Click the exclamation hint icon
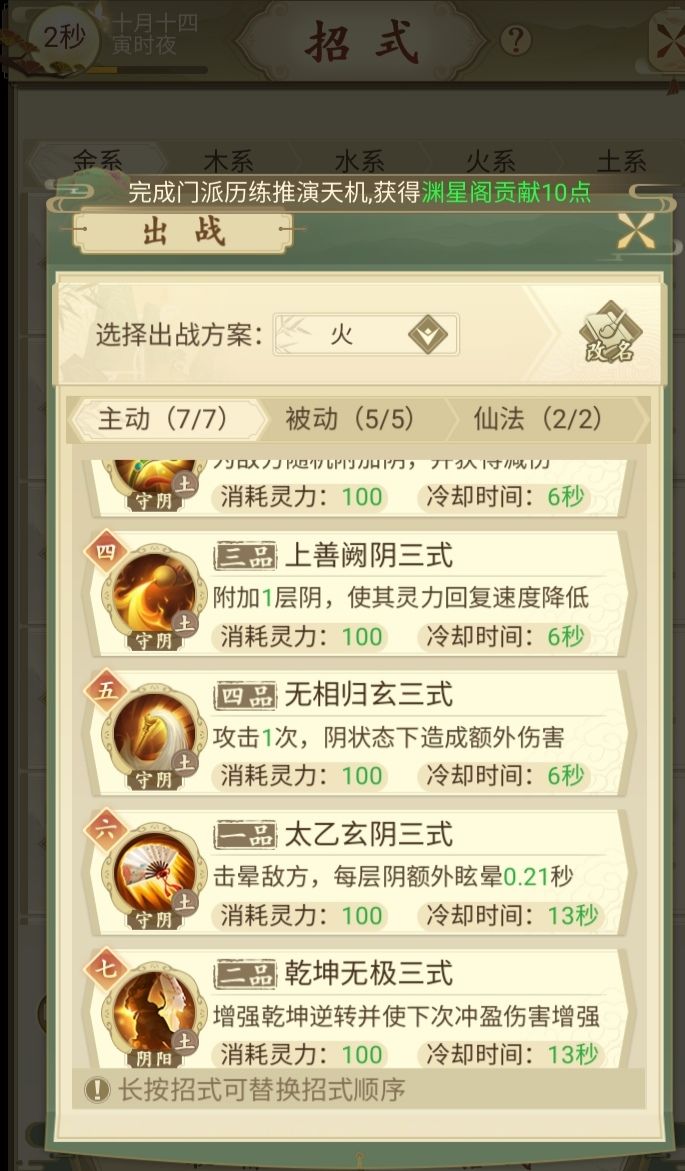The height and width of the screenshot is (1171, 685). (97, 1090)
